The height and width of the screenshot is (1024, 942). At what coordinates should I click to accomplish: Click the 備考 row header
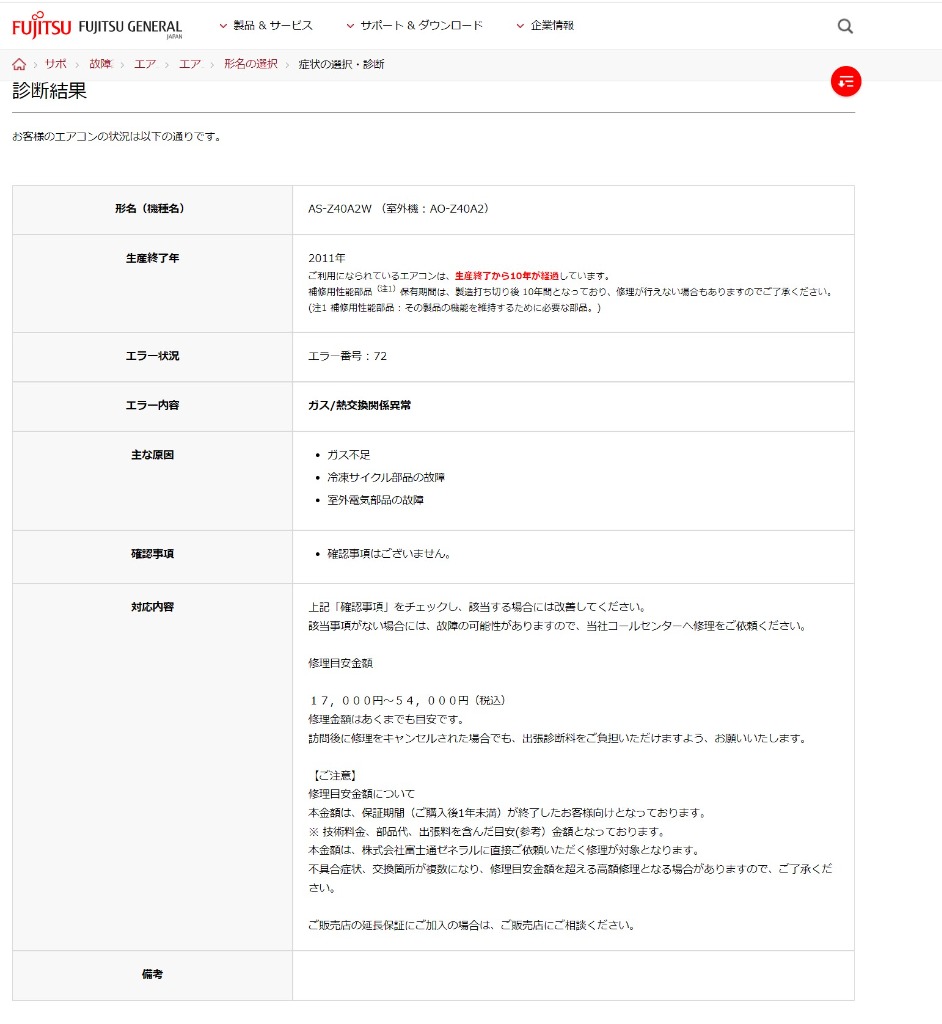(x=152, y=975)
